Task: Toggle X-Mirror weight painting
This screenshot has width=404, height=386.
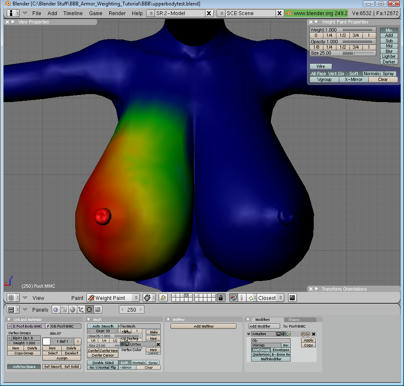Action: click(x=354, y=79)
